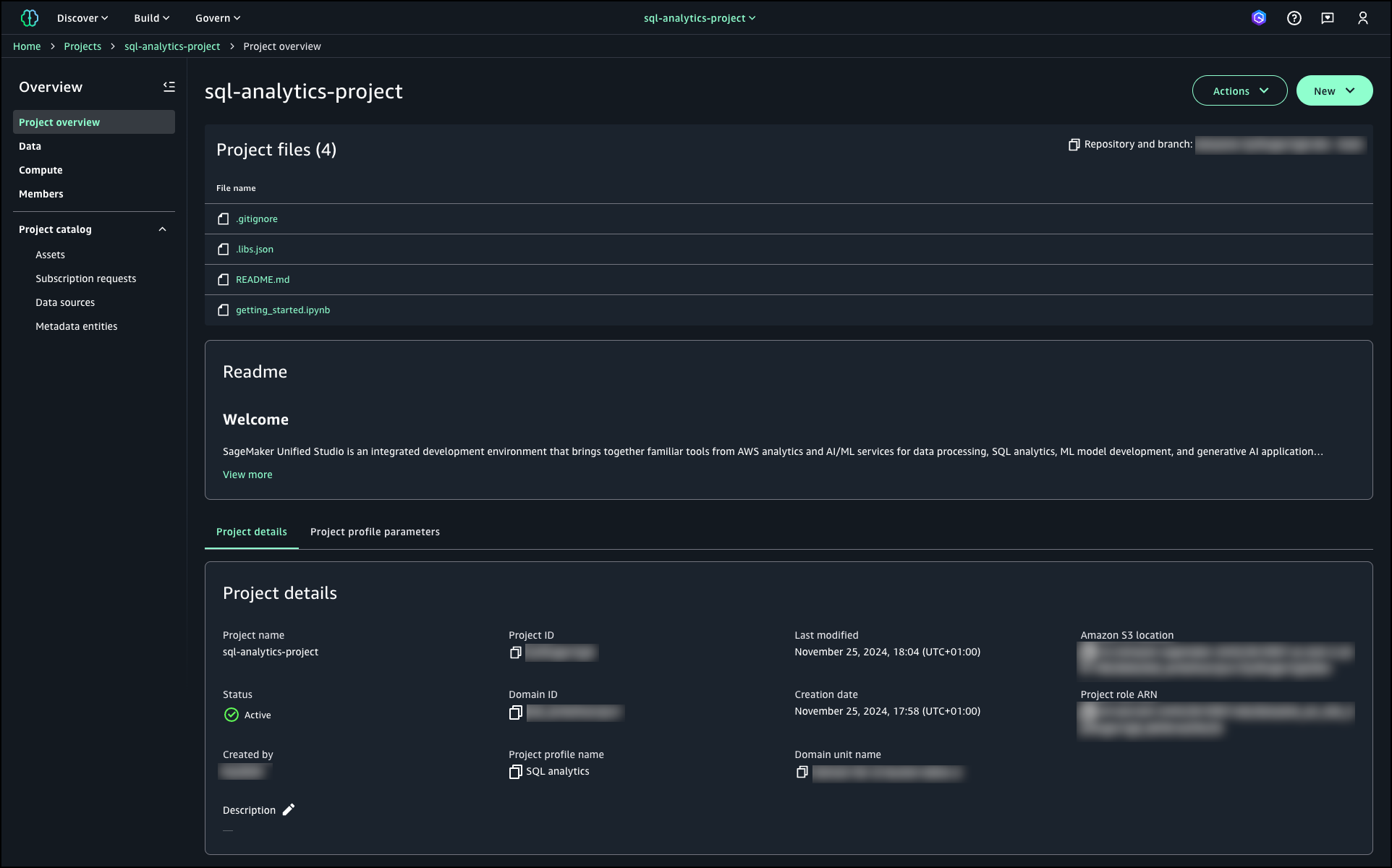This screenshot has height=868, width=1392.
Task: Open the help question mark icon
Action: 1294,18
